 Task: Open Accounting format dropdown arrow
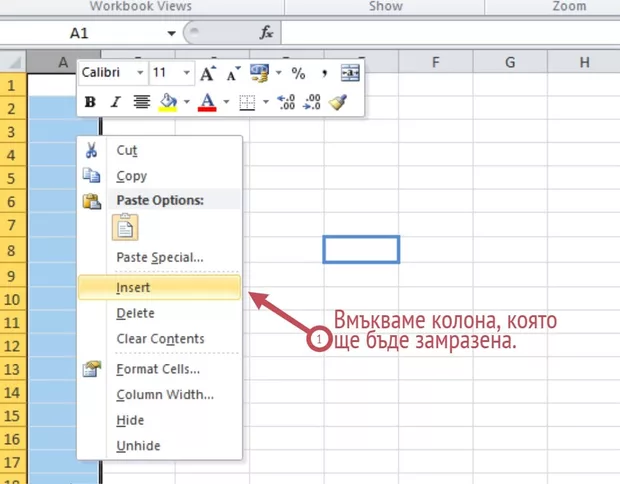point(278,73)
